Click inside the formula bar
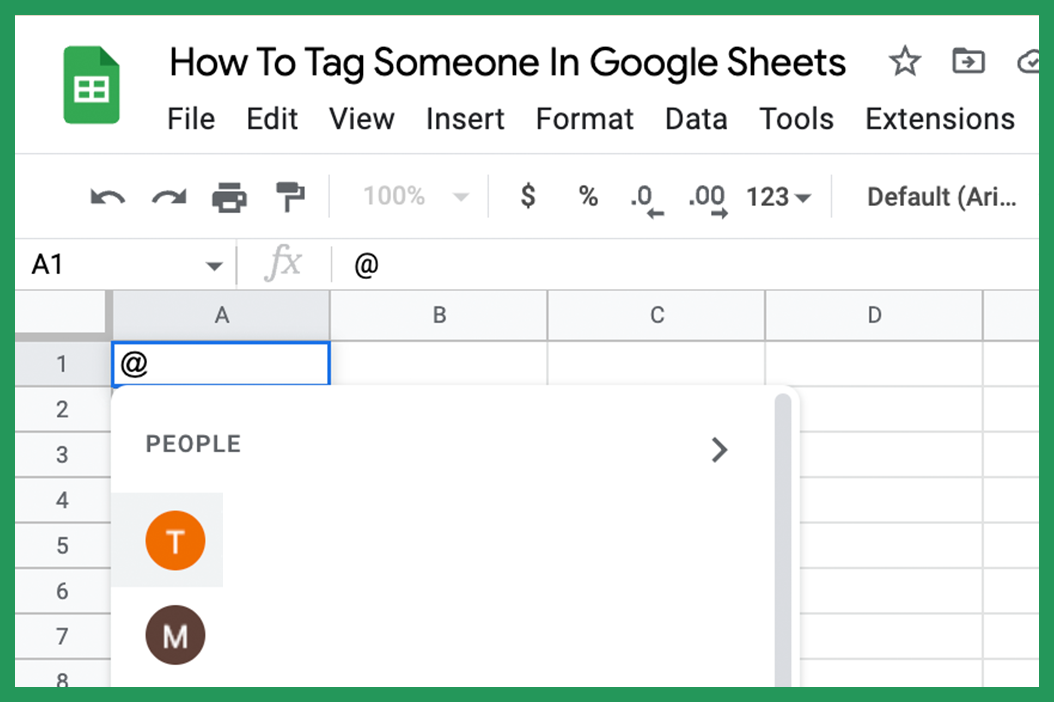1054x702 pixels. coord(500,264)
